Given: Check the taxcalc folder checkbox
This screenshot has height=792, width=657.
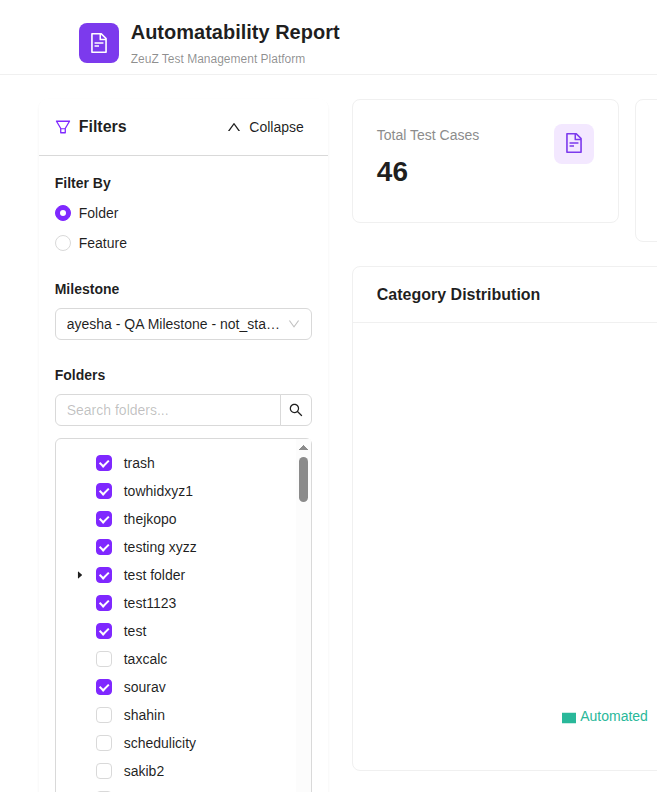Looking at the screenshot, I should 104,659.
